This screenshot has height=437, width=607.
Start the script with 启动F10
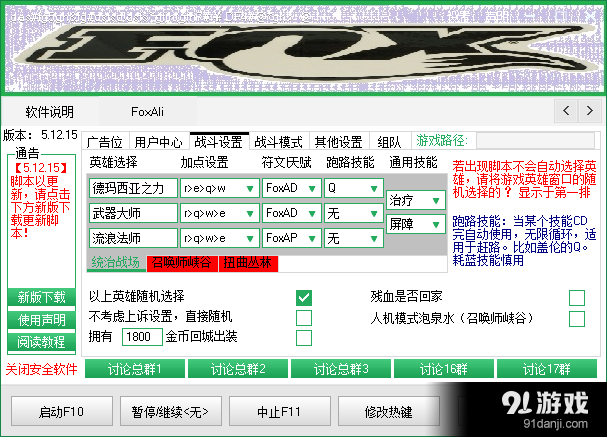click(x=62, y=411)
